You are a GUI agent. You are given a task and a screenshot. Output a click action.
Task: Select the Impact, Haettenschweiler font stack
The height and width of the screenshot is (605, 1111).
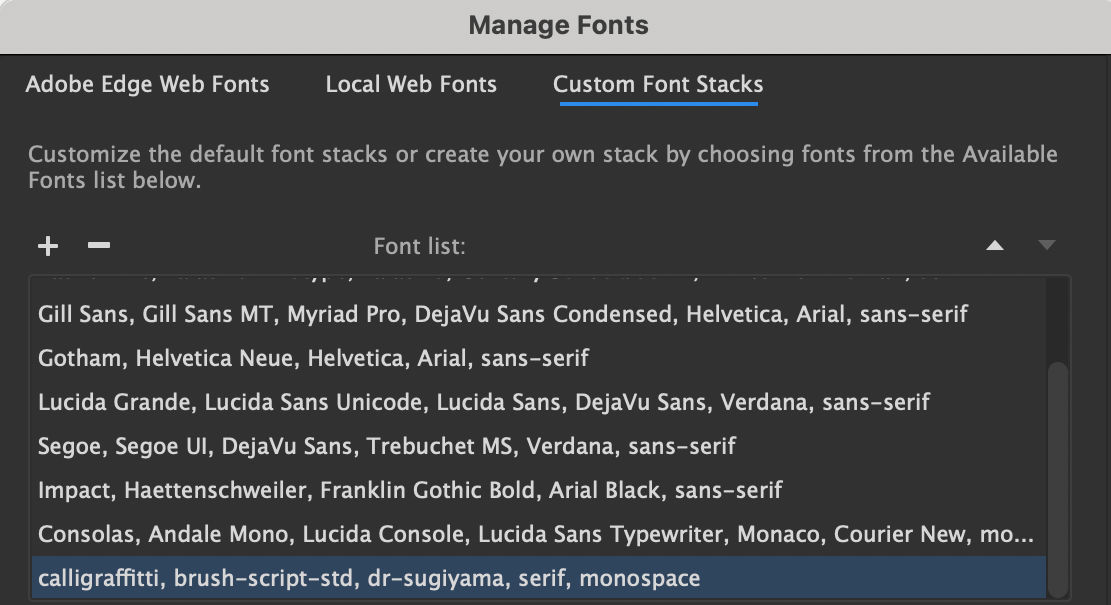point(409,490)
